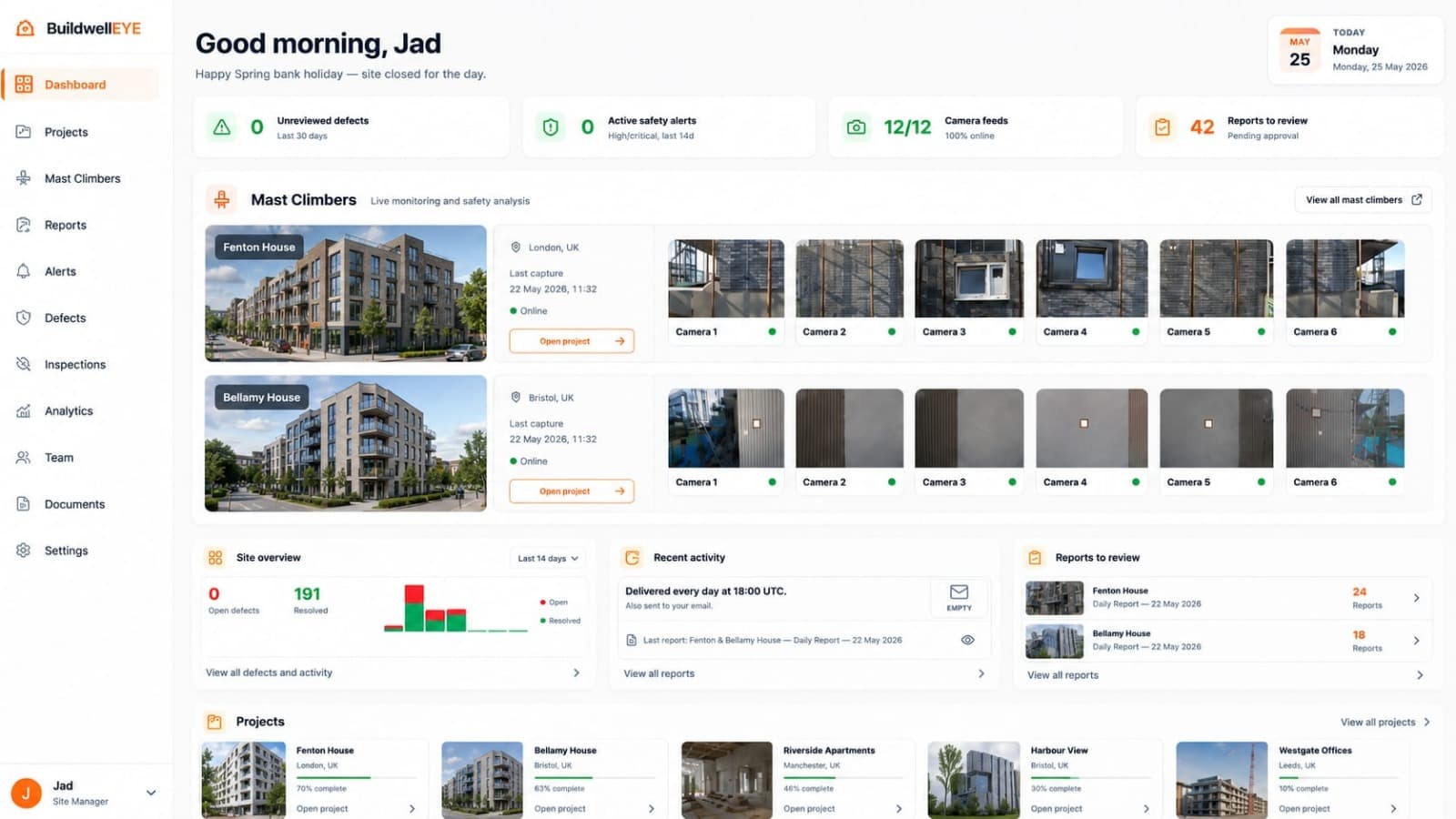Click View all reports under Reports to review
The width and height of the screenshot is (1456, 819).
click(1063, 675)
